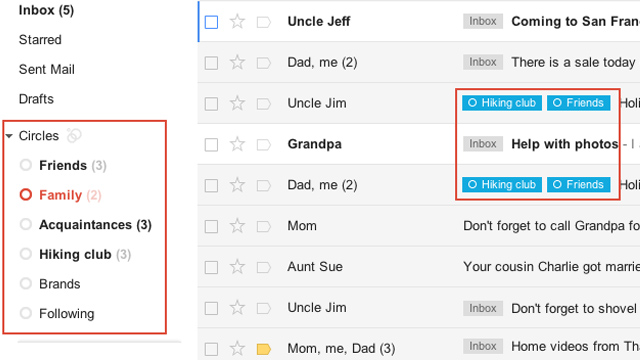
Task: Collapse the Circles section
Action: [9, 136]
